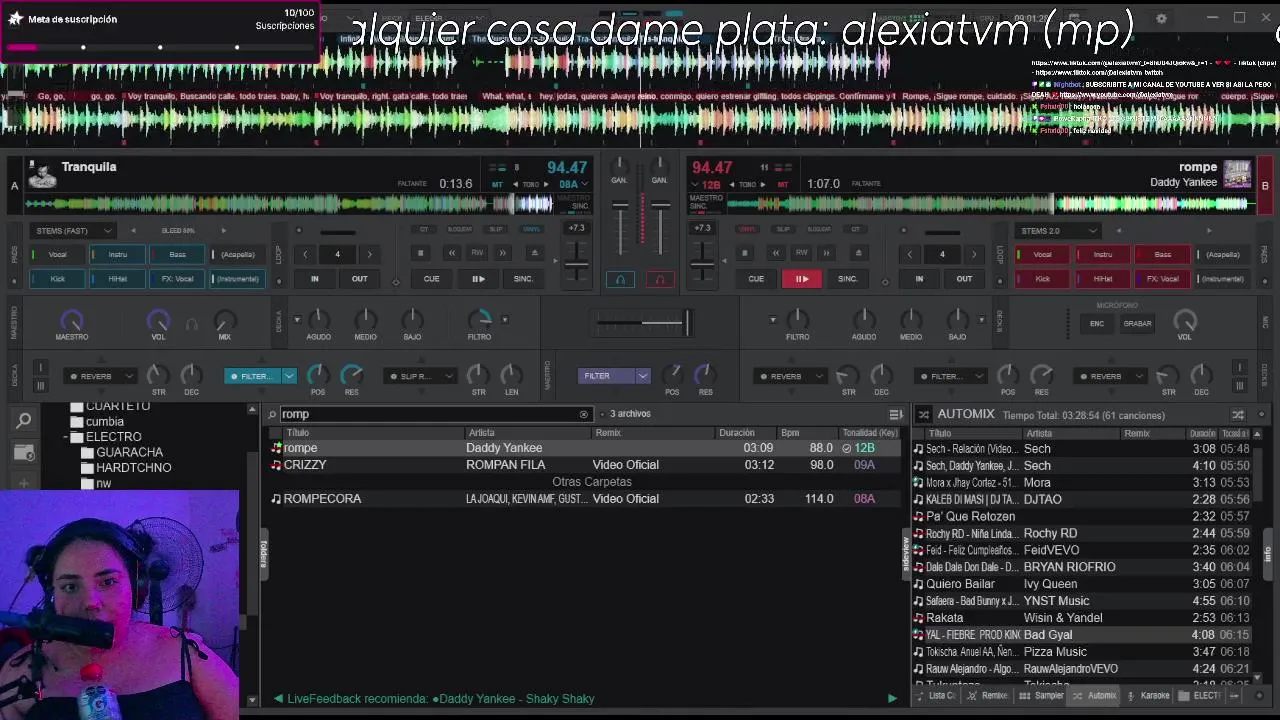Halve loop length on deck B

pos(909,254)
